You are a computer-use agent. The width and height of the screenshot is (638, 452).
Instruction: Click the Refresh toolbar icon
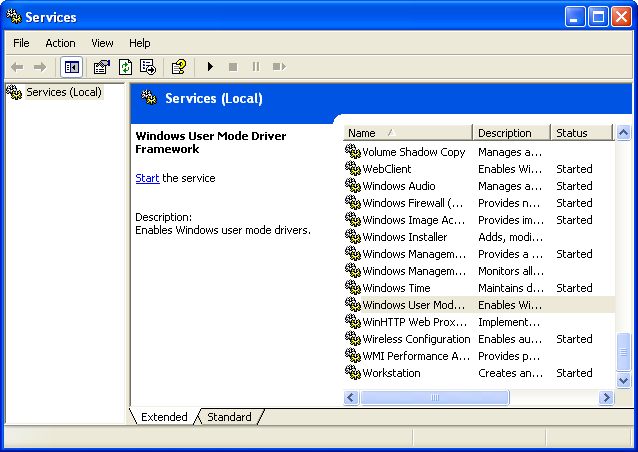(x=125, y=67)
